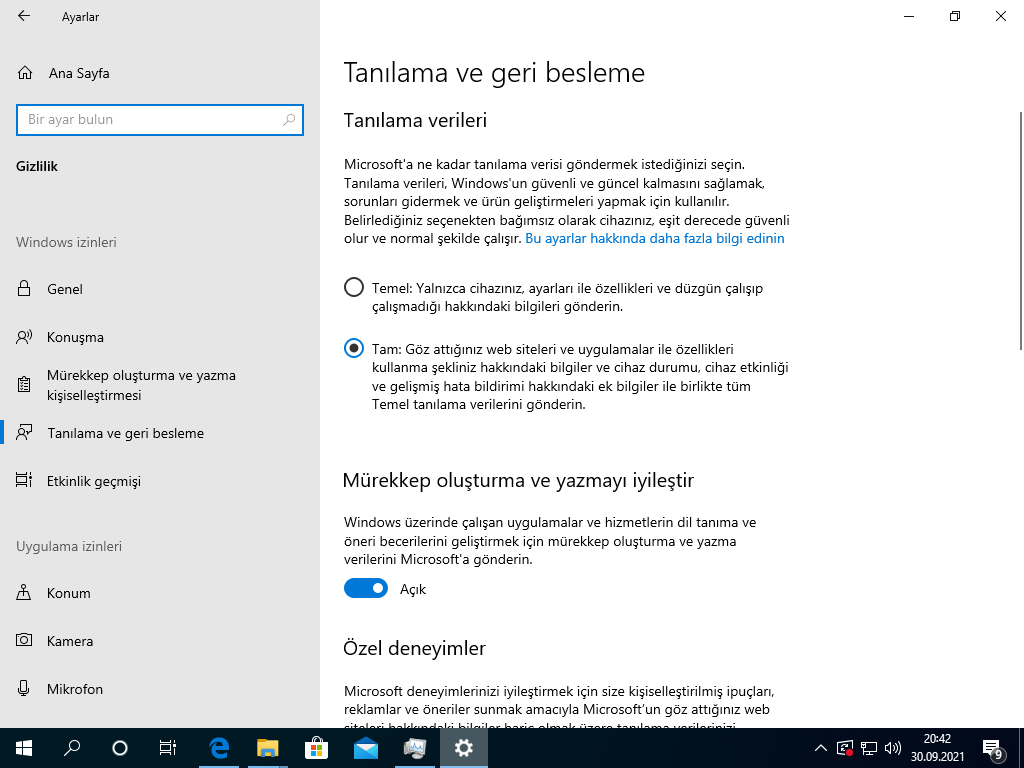Open notification center with 9 badge
Image resolution: width=1024 pixels, height=768 pixels.
[993, 749]
